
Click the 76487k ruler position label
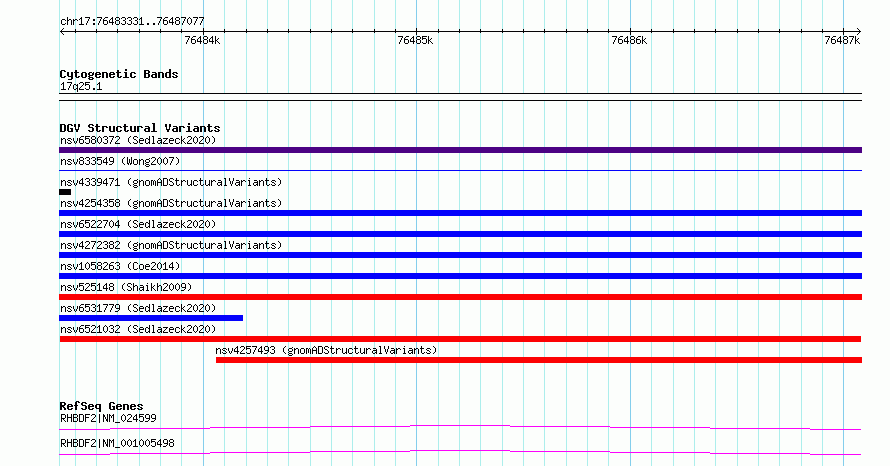click(842, 40)
